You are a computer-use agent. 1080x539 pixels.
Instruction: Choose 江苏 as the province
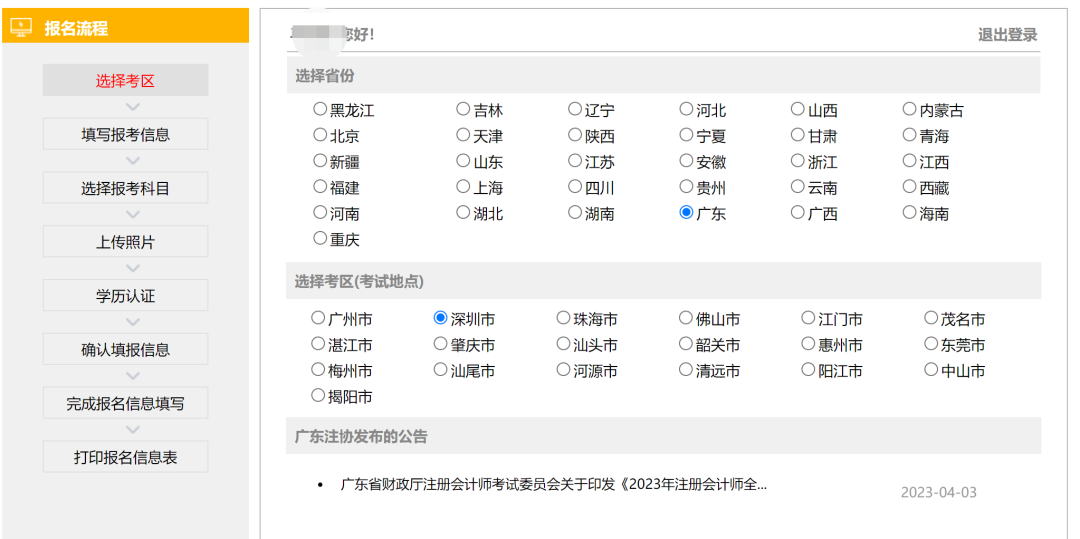tap(575, 161)
